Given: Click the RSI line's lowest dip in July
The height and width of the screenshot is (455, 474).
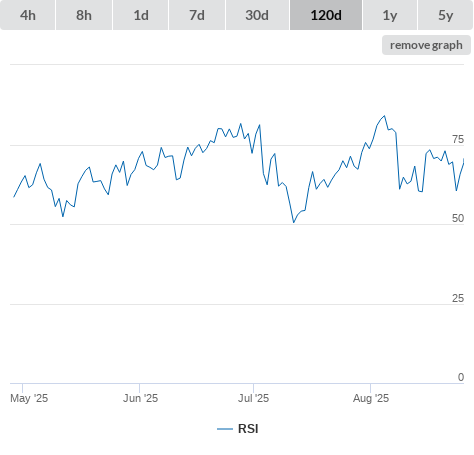Looking at the screenshot, I should pyautogui.click(x=294, y=222).
